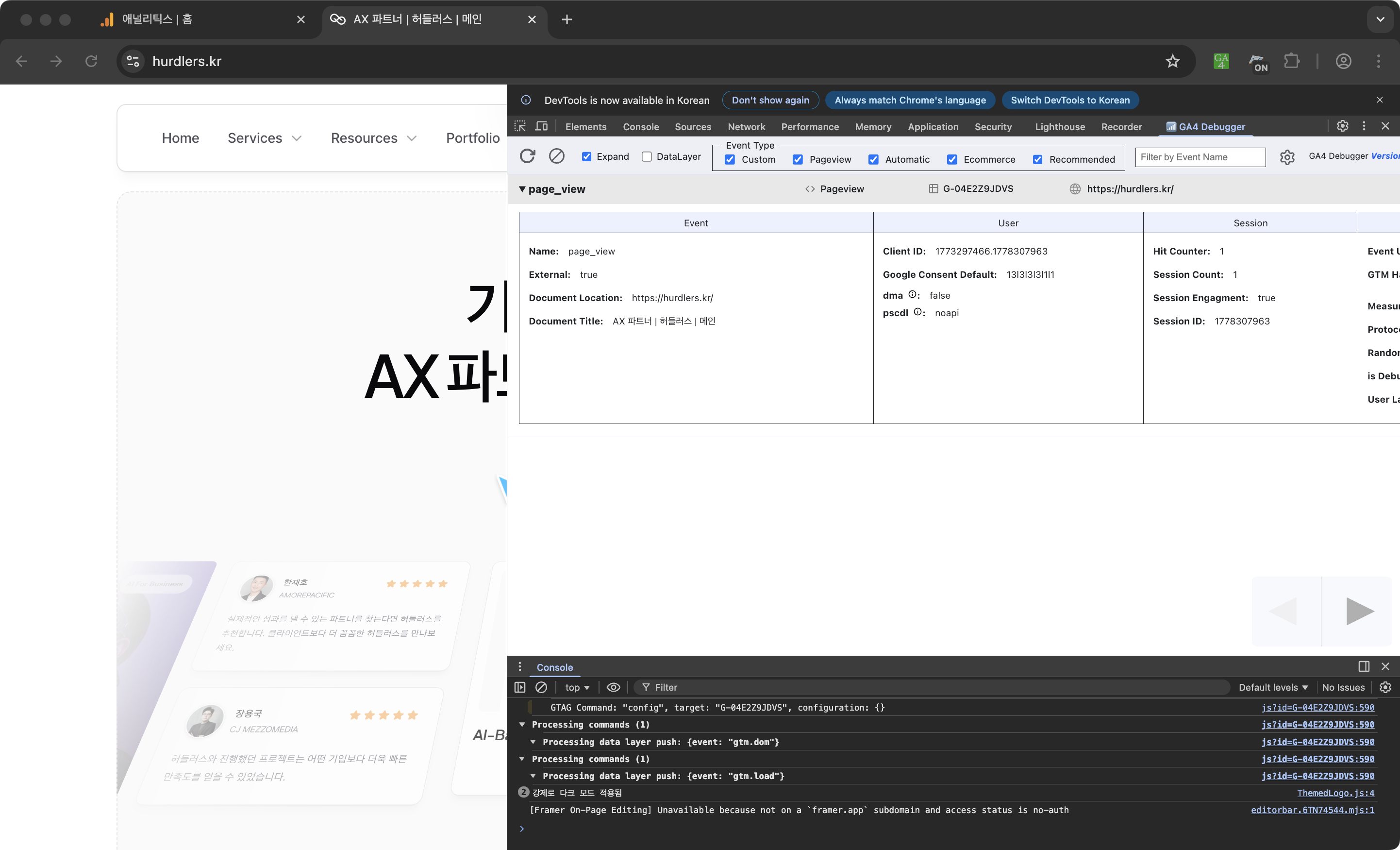Click the GA4 Debugger refresh icon

[x=527, y=156]
